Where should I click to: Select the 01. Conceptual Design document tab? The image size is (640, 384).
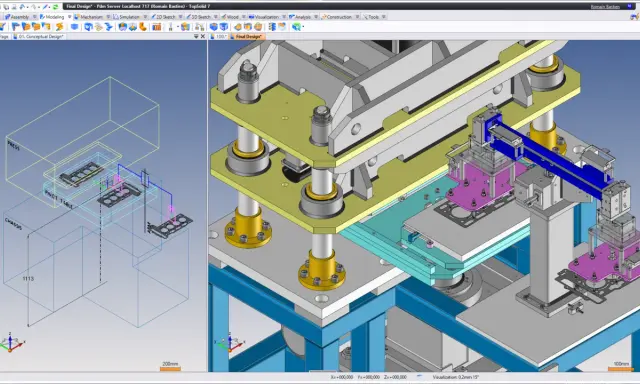(x=39, y=36)
